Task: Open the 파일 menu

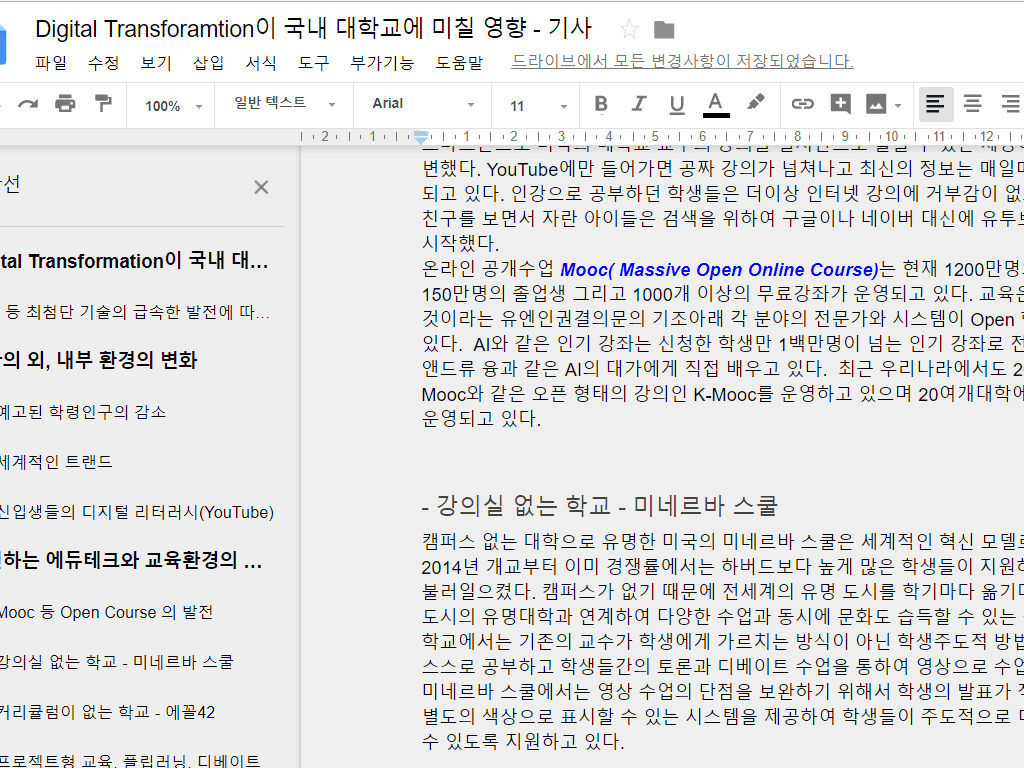Action: click(51, 63)
